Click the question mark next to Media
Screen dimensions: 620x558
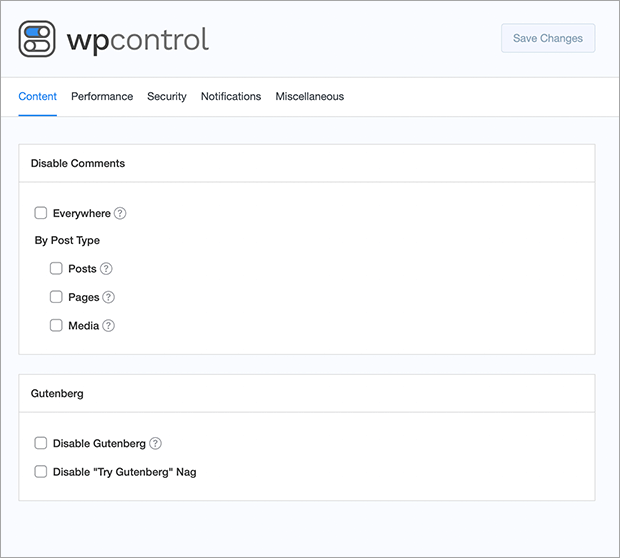[108, 326]
